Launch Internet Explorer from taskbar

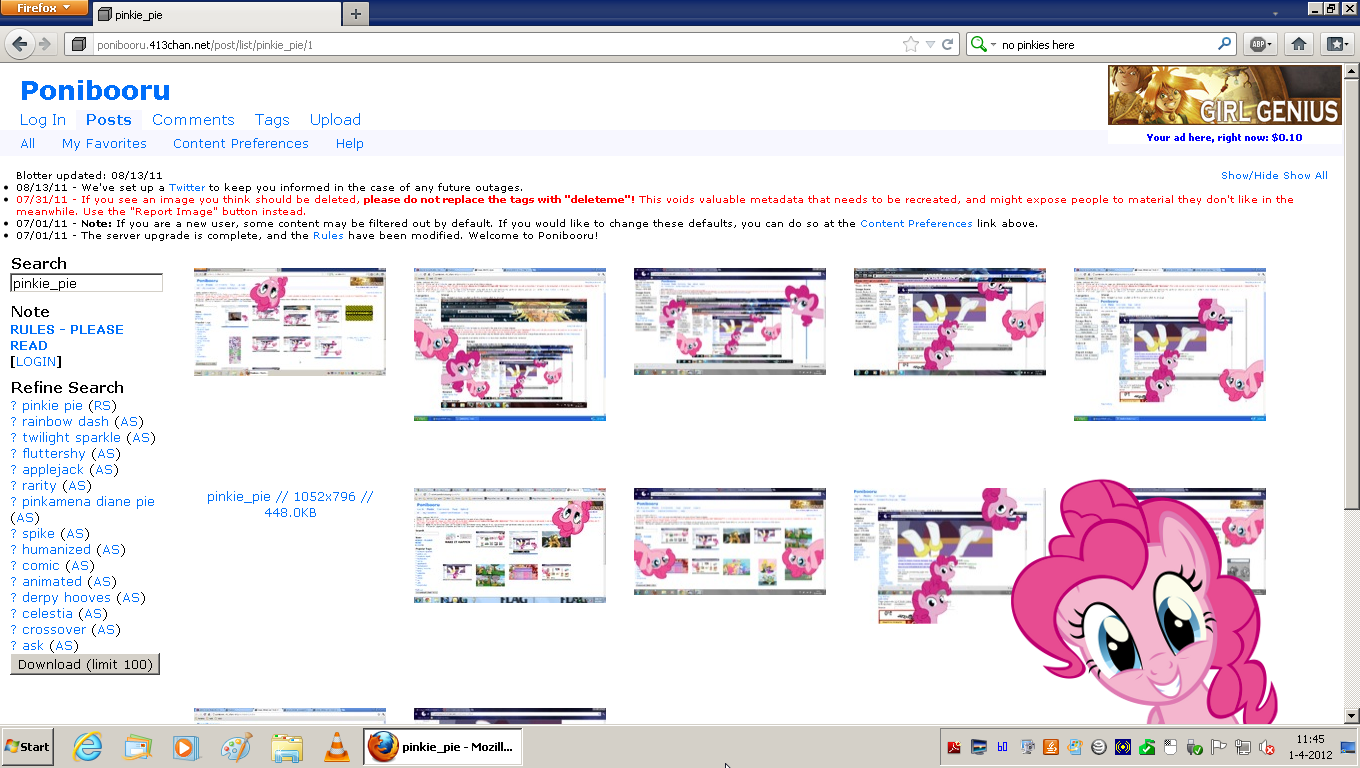pyautogui.click(x=88, y=747)
